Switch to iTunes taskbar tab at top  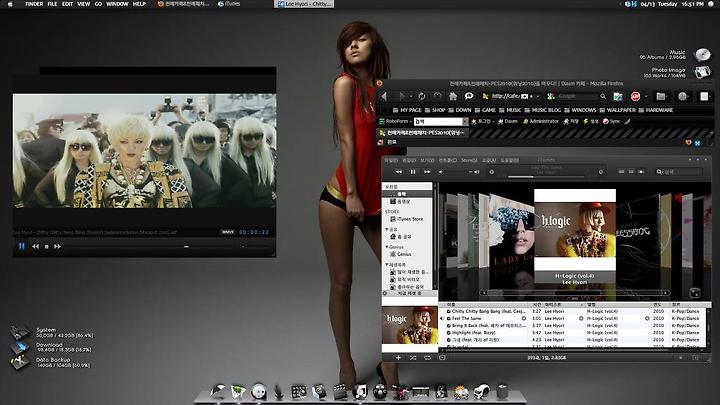click(x=230, y=4)
